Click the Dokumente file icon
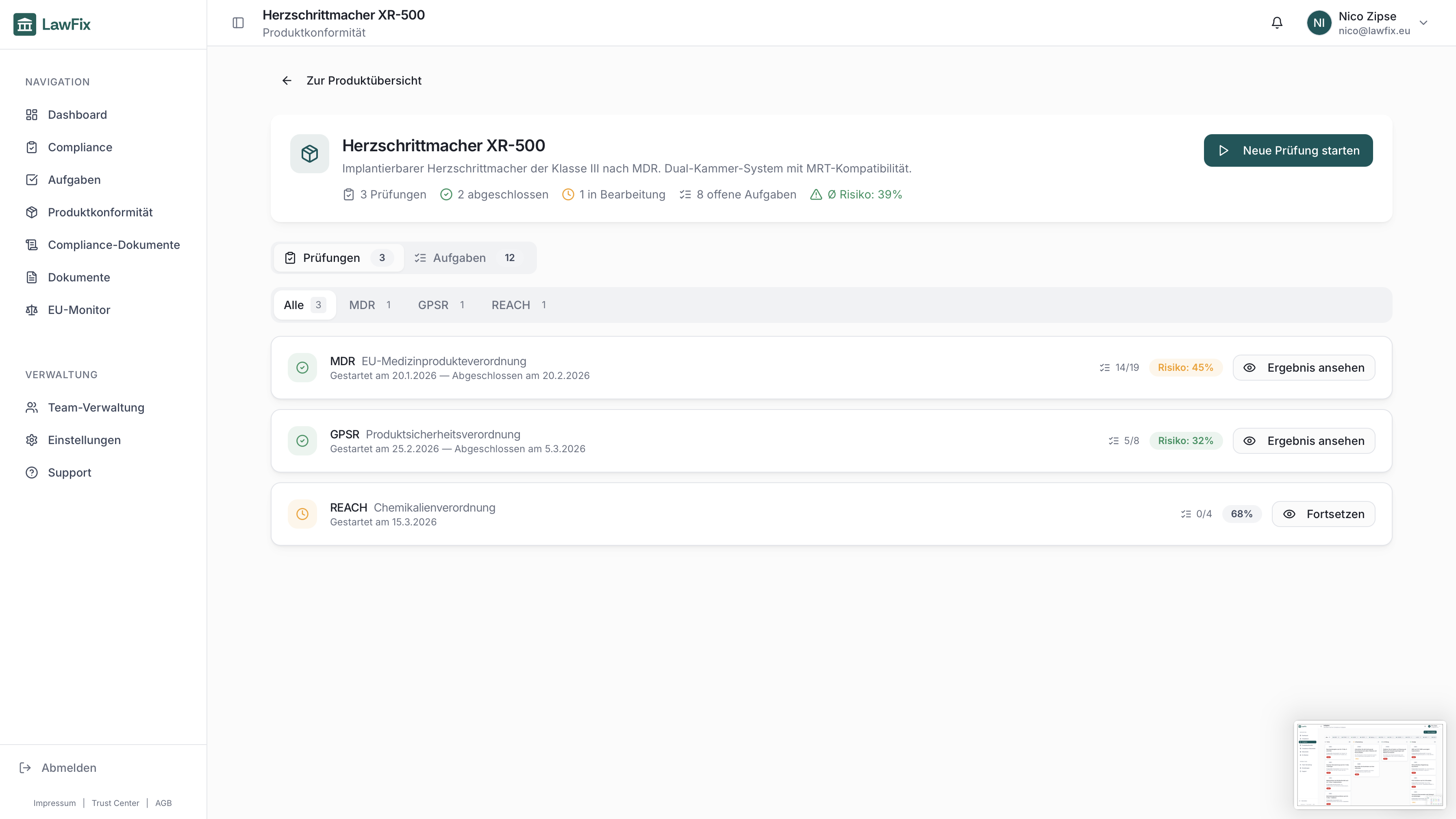This screenshot has width=1456, height=819. click(x=32, y=277)
